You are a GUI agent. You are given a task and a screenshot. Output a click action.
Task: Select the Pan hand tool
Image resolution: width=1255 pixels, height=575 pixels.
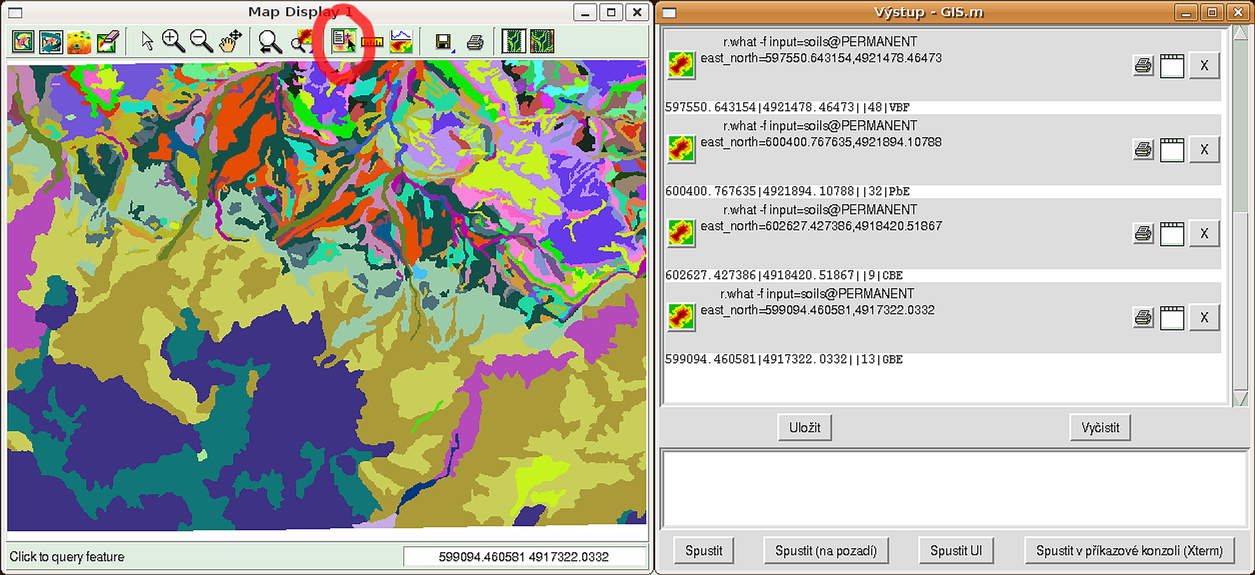[x=230, y=42]
